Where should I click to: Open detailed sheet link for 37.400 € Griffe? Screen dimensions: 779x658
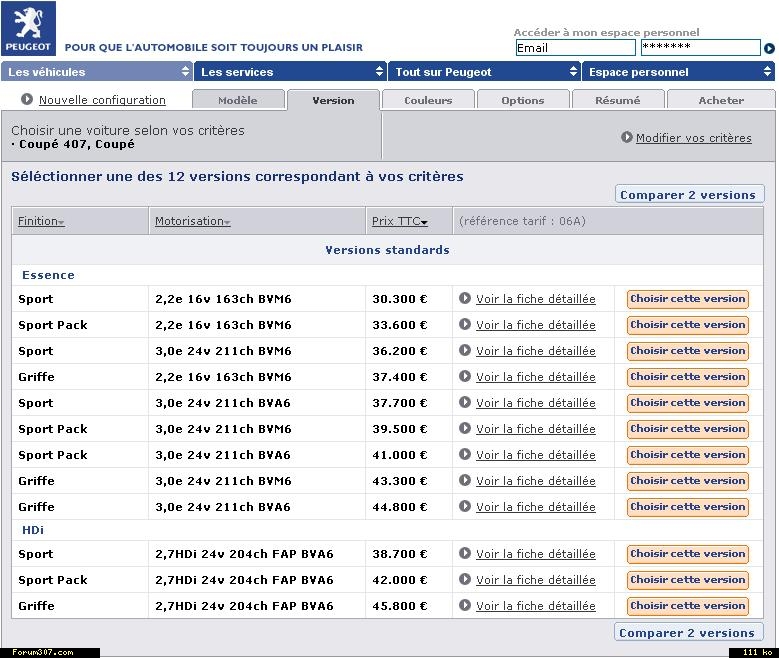(535, 377)
